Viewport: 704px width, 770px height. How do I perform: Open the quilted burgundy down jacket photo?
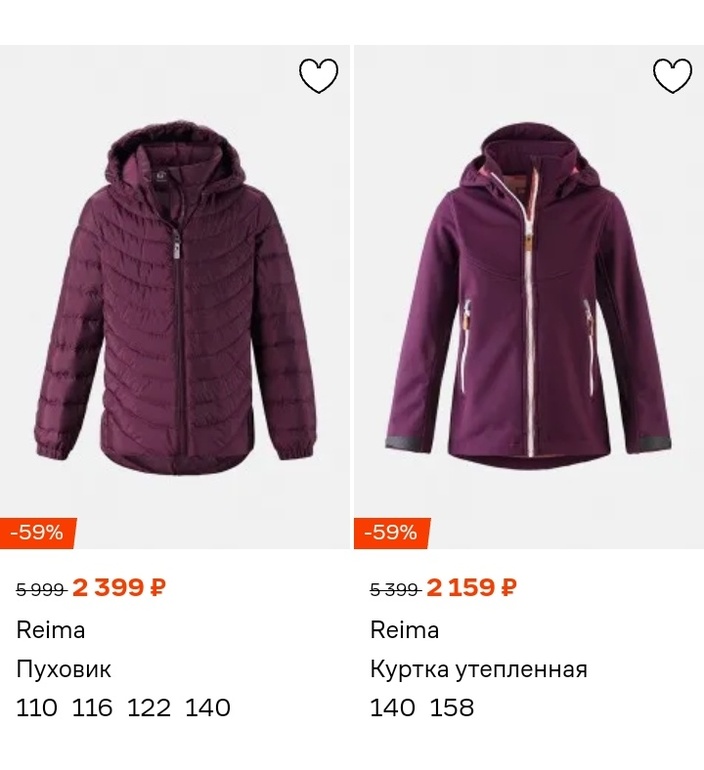click(175, 300)
